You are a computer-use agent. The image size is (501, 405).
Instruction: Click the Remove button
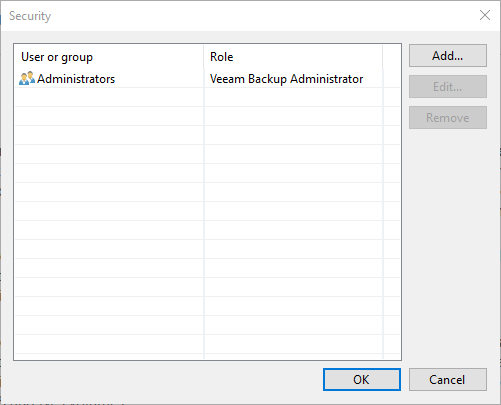click(x=448, y=118)
